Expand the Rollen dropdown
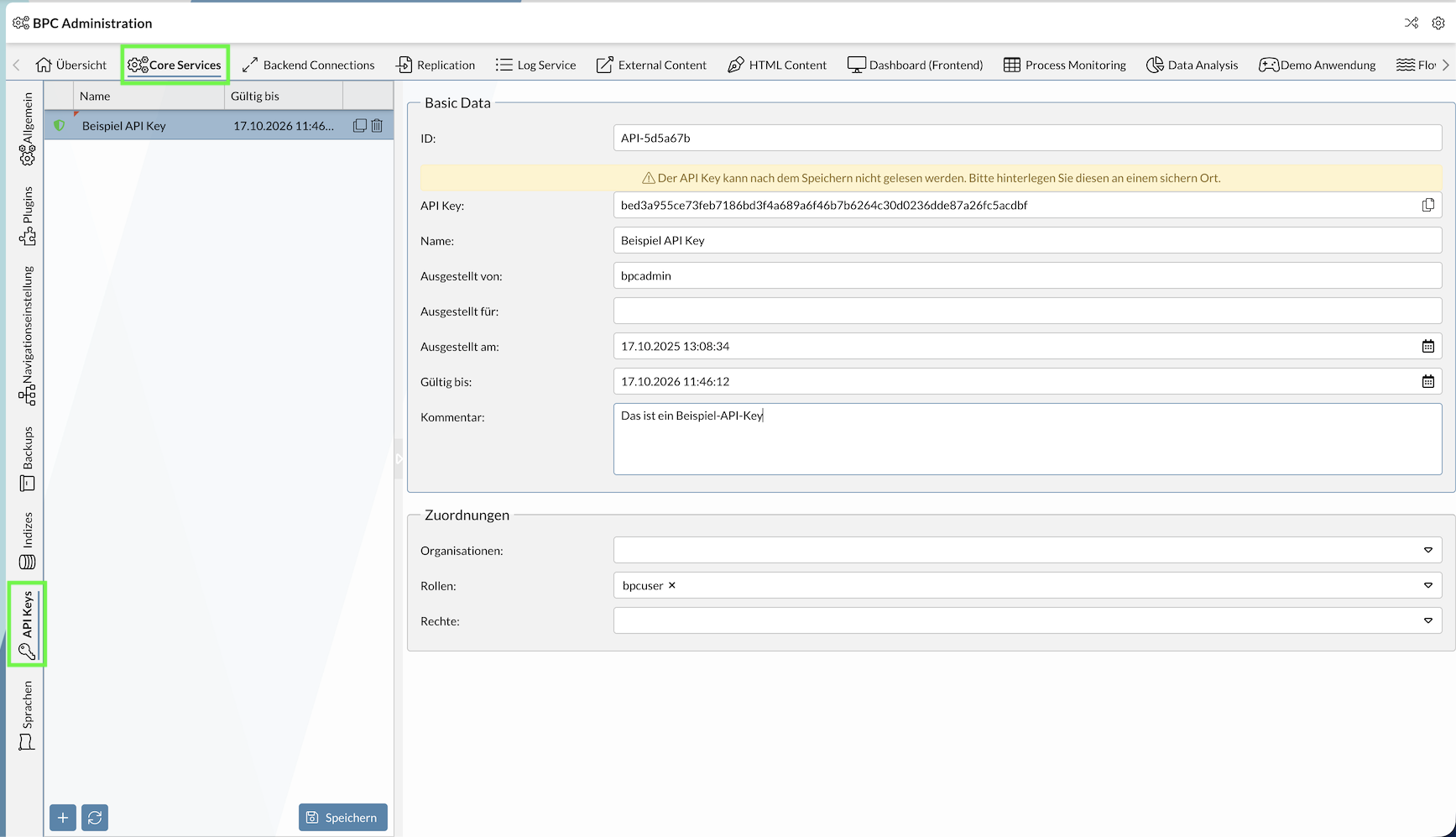Viewport: 1456px width, 837px height. [x=1427, y=585]
